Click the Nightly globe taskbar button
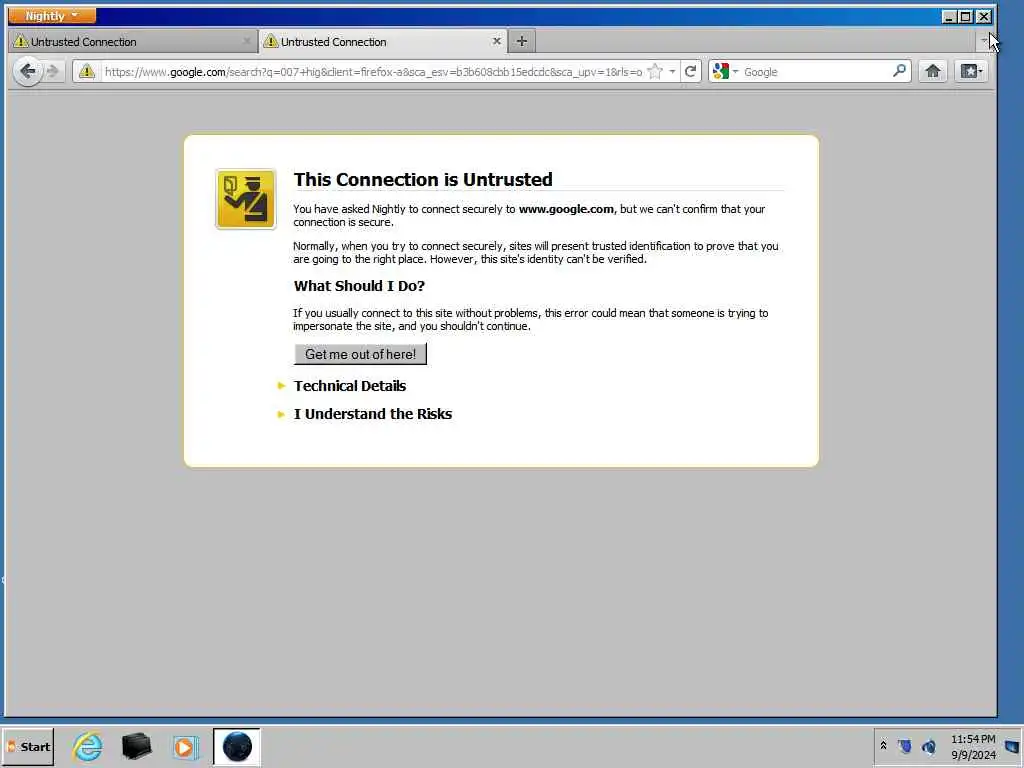This screenshot has width=1024, height=768. 236,746
